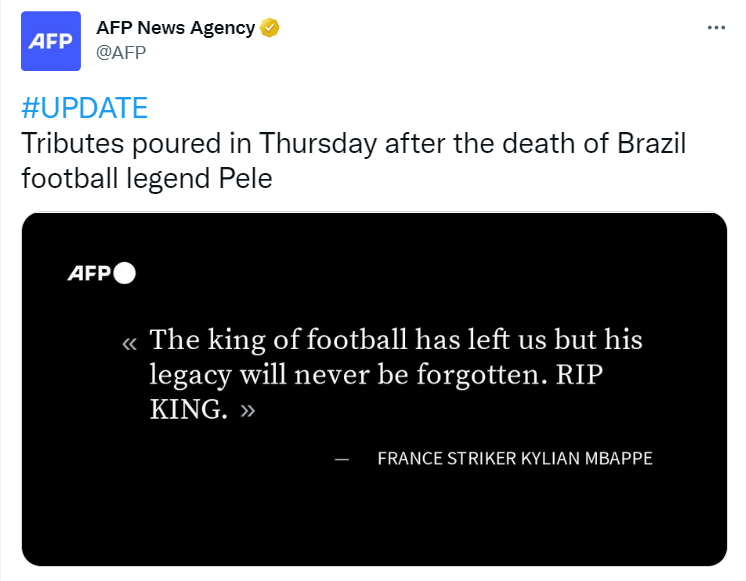Click the tweet text about Pele tributes
This screenshot has height=581, width=746.
353,161
